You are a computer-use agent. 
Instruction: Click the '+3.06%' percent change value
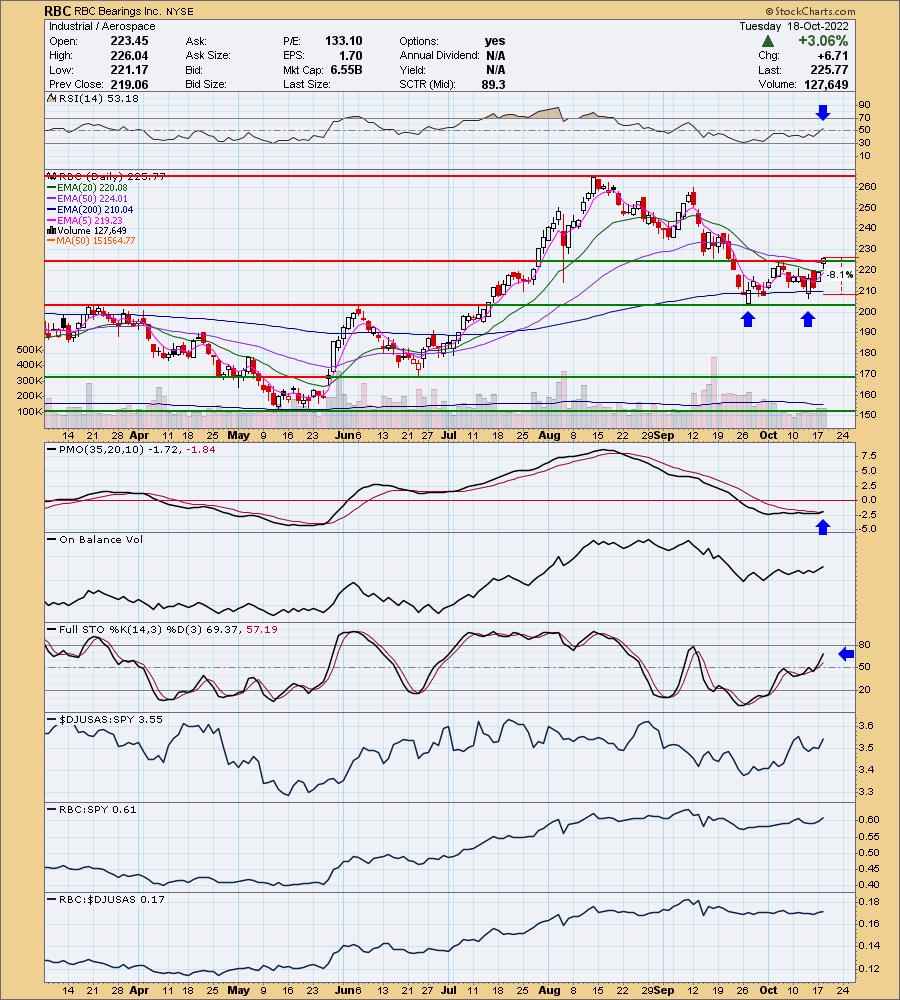(823, 41)
